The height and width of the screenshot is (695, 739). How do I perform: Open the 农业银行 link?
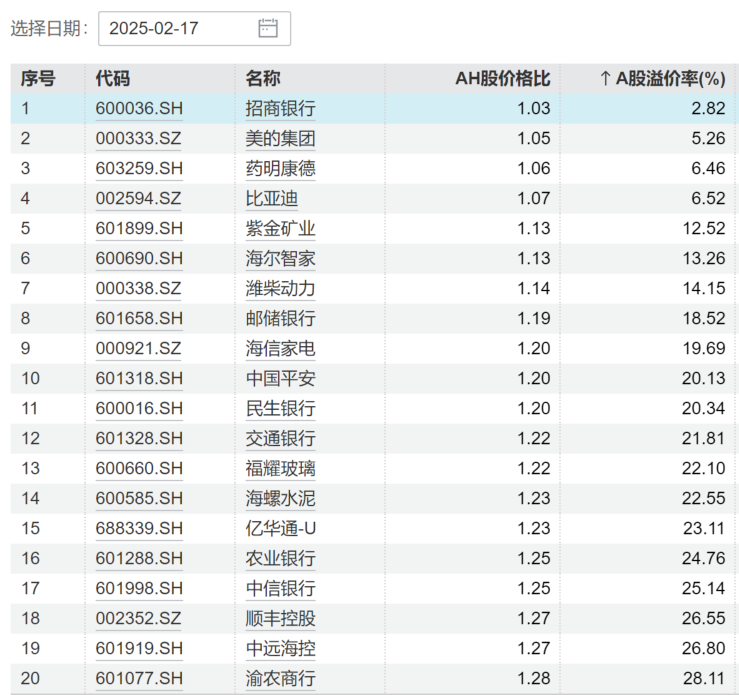(x=280, y=558)
